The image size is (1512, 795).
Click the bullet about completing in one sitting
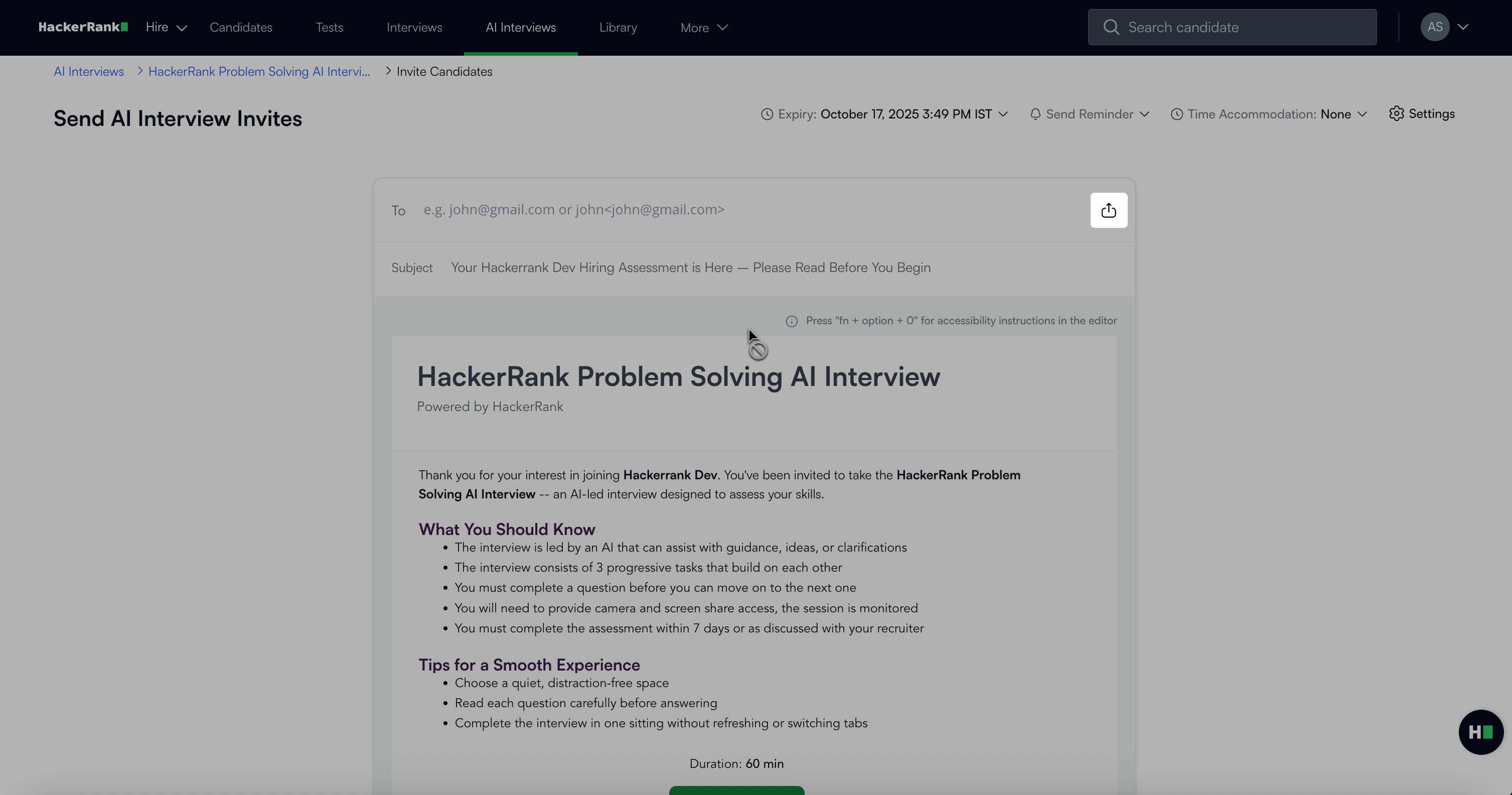pyautogui.click(x=661, y=723)
